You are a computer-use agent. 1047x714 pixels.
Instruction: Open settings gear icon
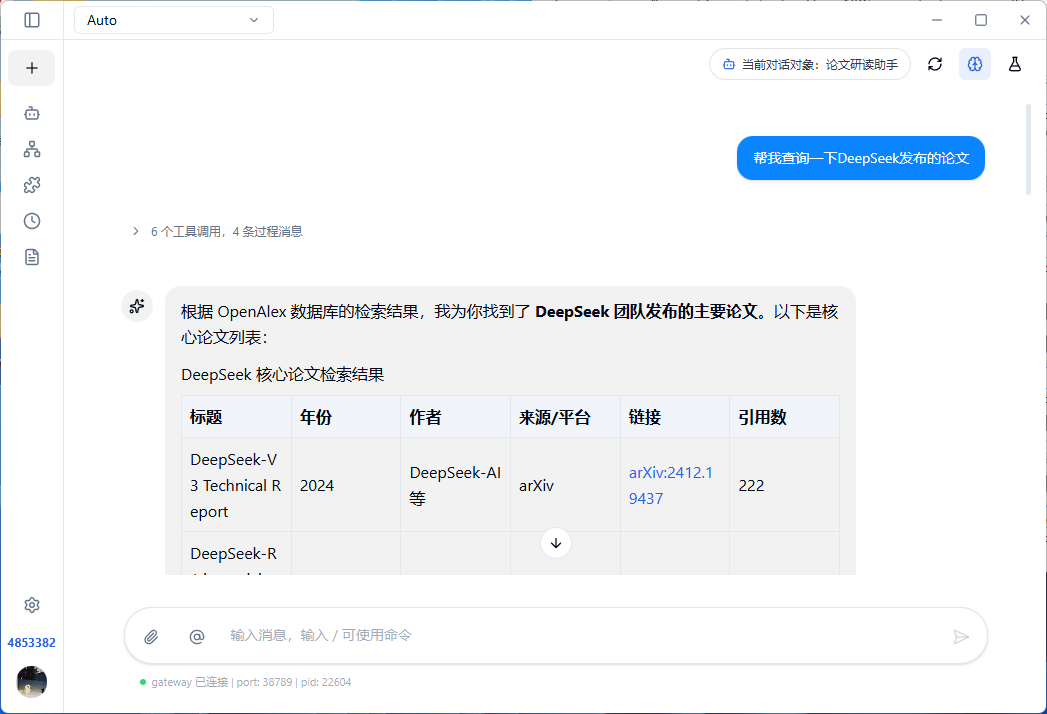point(32,605)
